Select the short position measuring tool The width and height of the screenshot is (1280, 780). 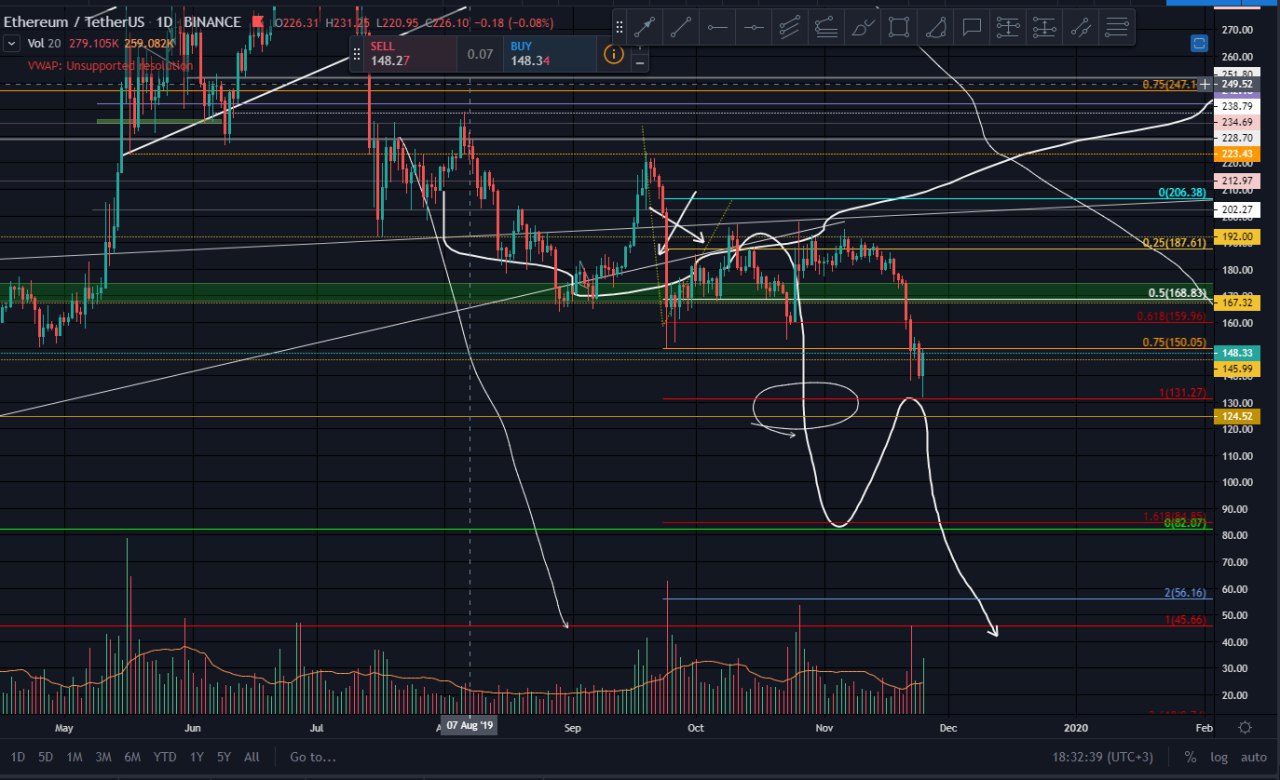(x=1044, y=28)
